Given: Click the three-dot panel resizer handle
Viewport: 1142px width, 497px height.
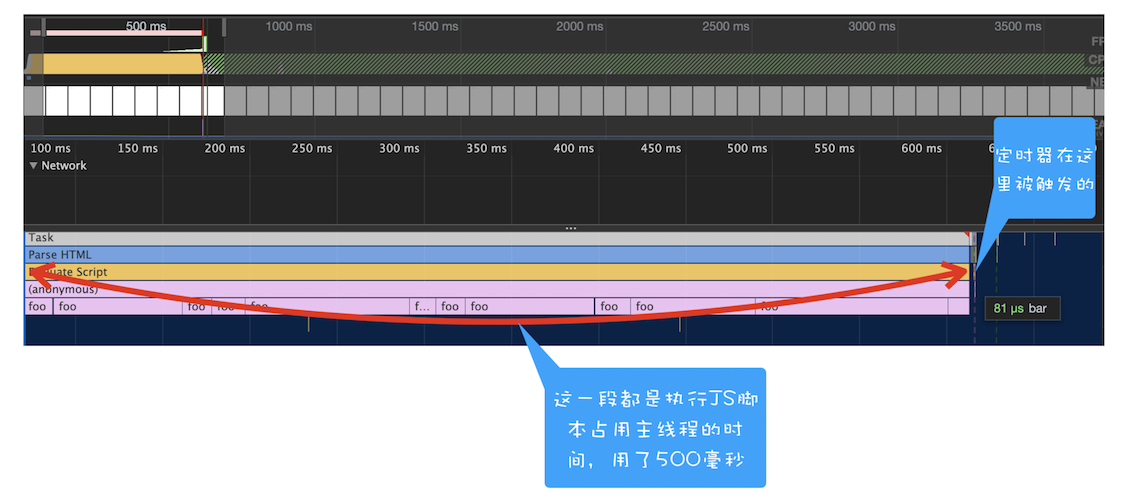Looking at the screenshot, I should [571, 228].
